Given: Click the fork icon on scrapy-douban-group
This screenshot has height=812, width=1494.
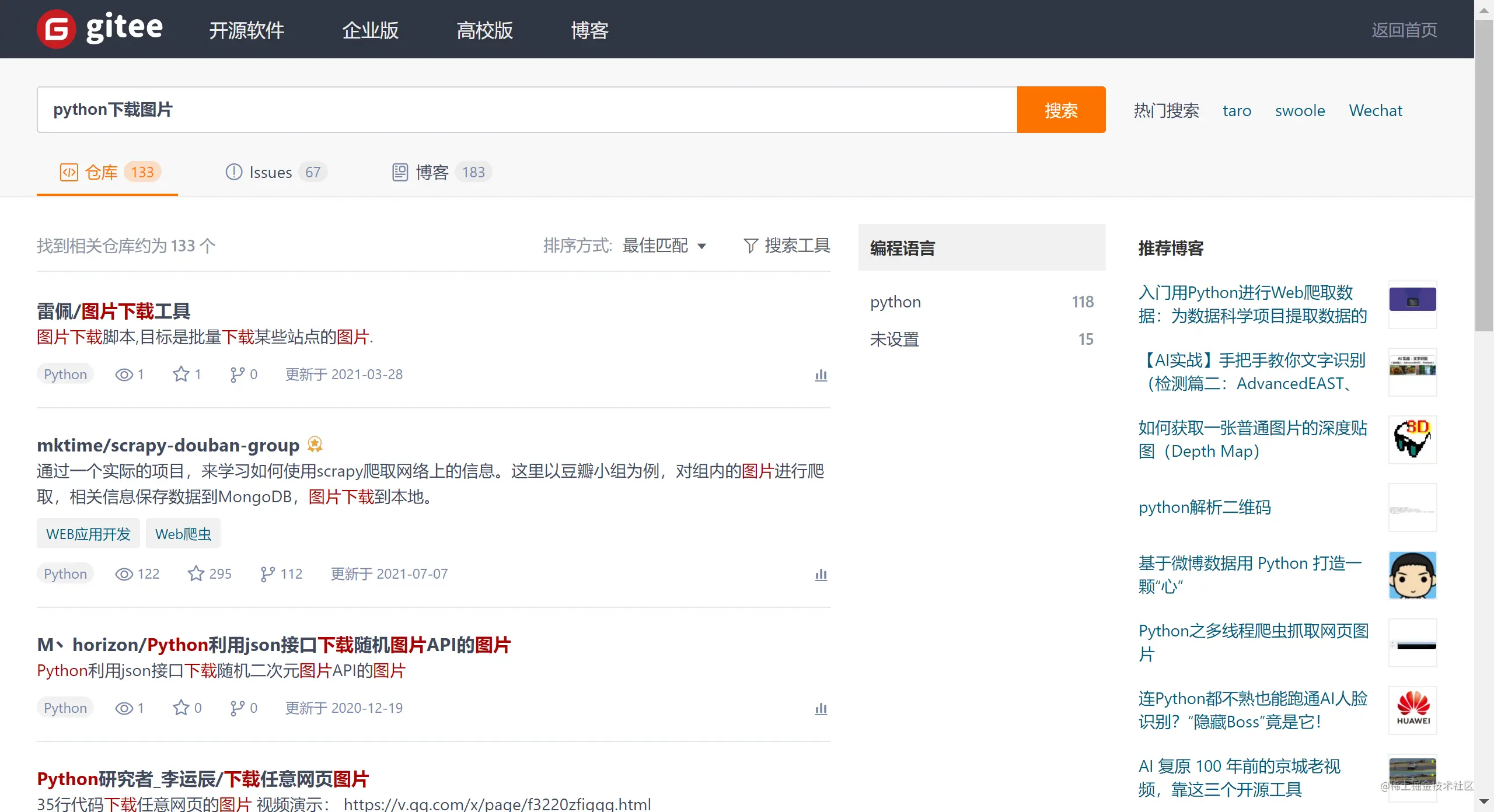Looking at the screenshot, I should (x=267, y=574).
